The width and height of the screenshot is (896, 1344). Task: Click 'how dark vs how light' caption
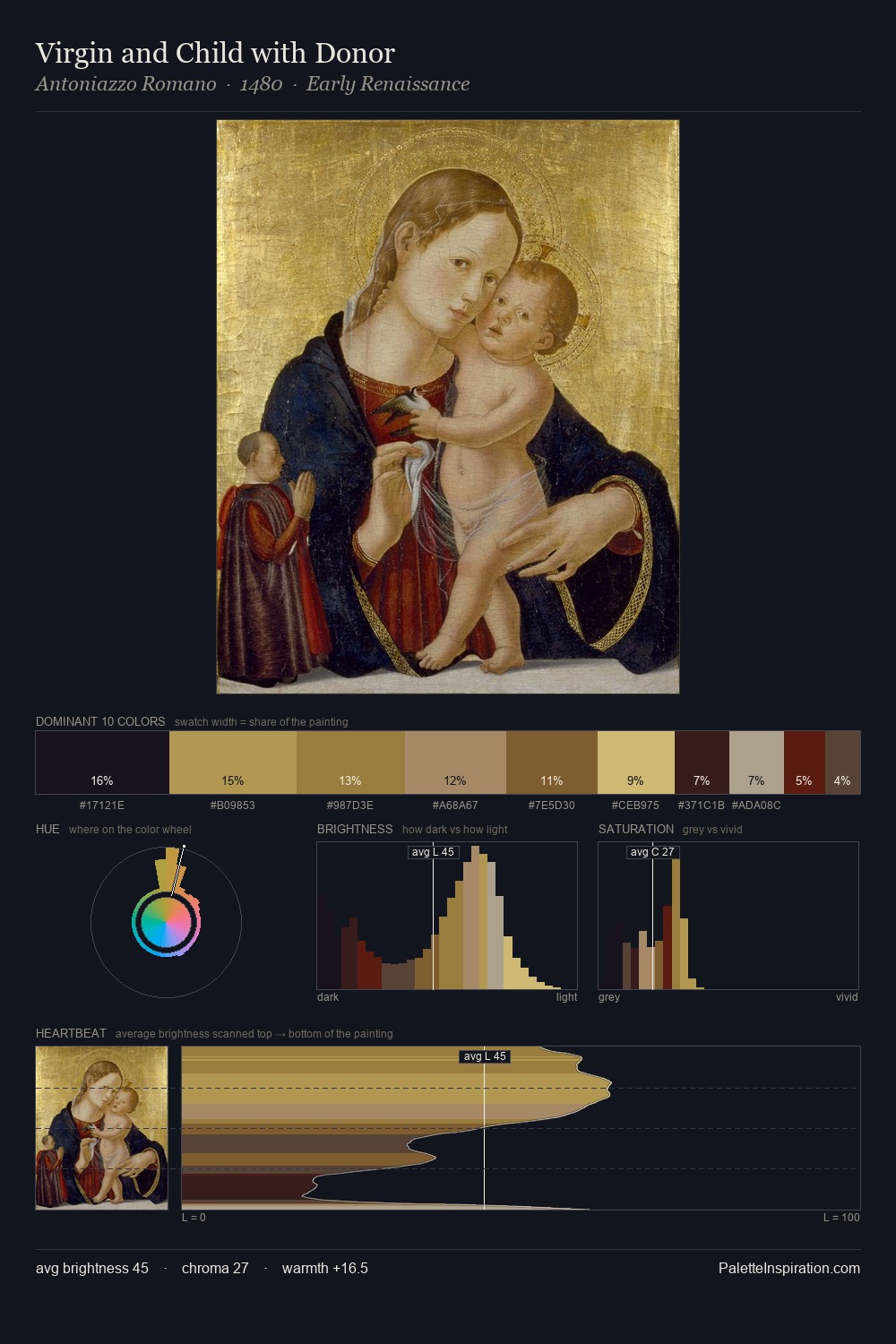pyautogui.click(x=455, y=830)
